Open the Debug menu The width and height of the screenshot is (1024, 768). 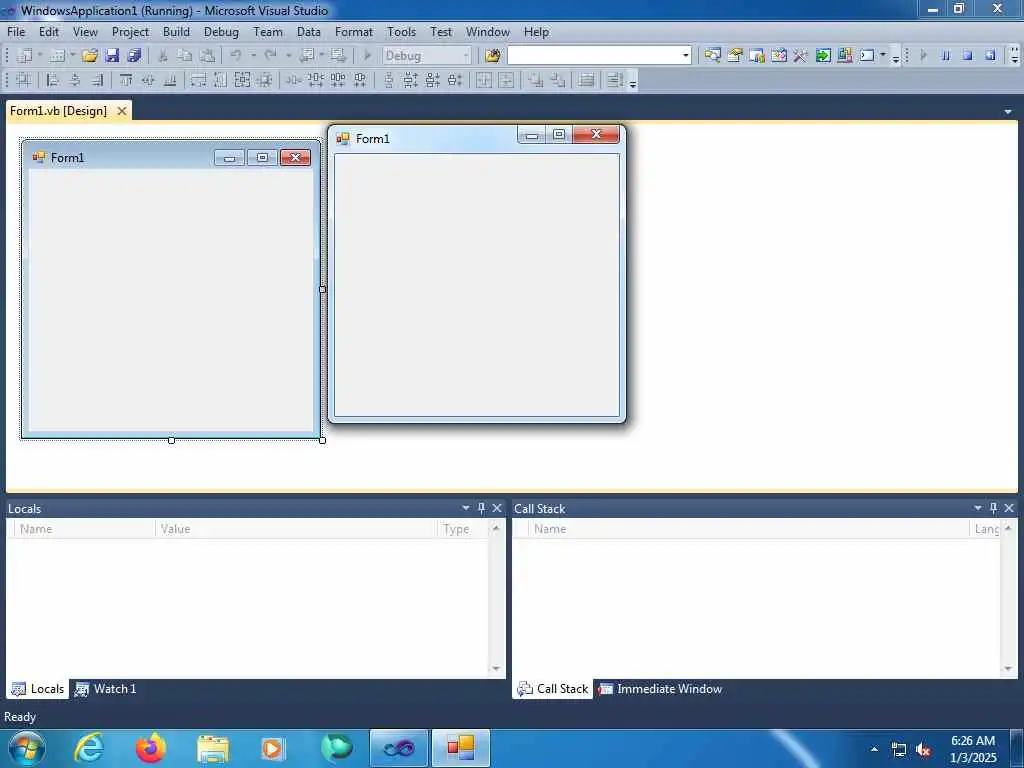pos(221,31)
